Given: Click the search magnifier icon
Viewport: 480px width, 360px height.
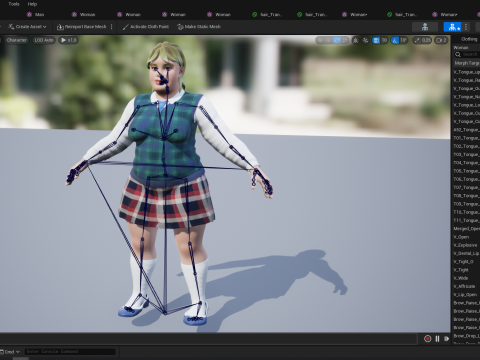Looking at the screenshot, I should (458, 54).
